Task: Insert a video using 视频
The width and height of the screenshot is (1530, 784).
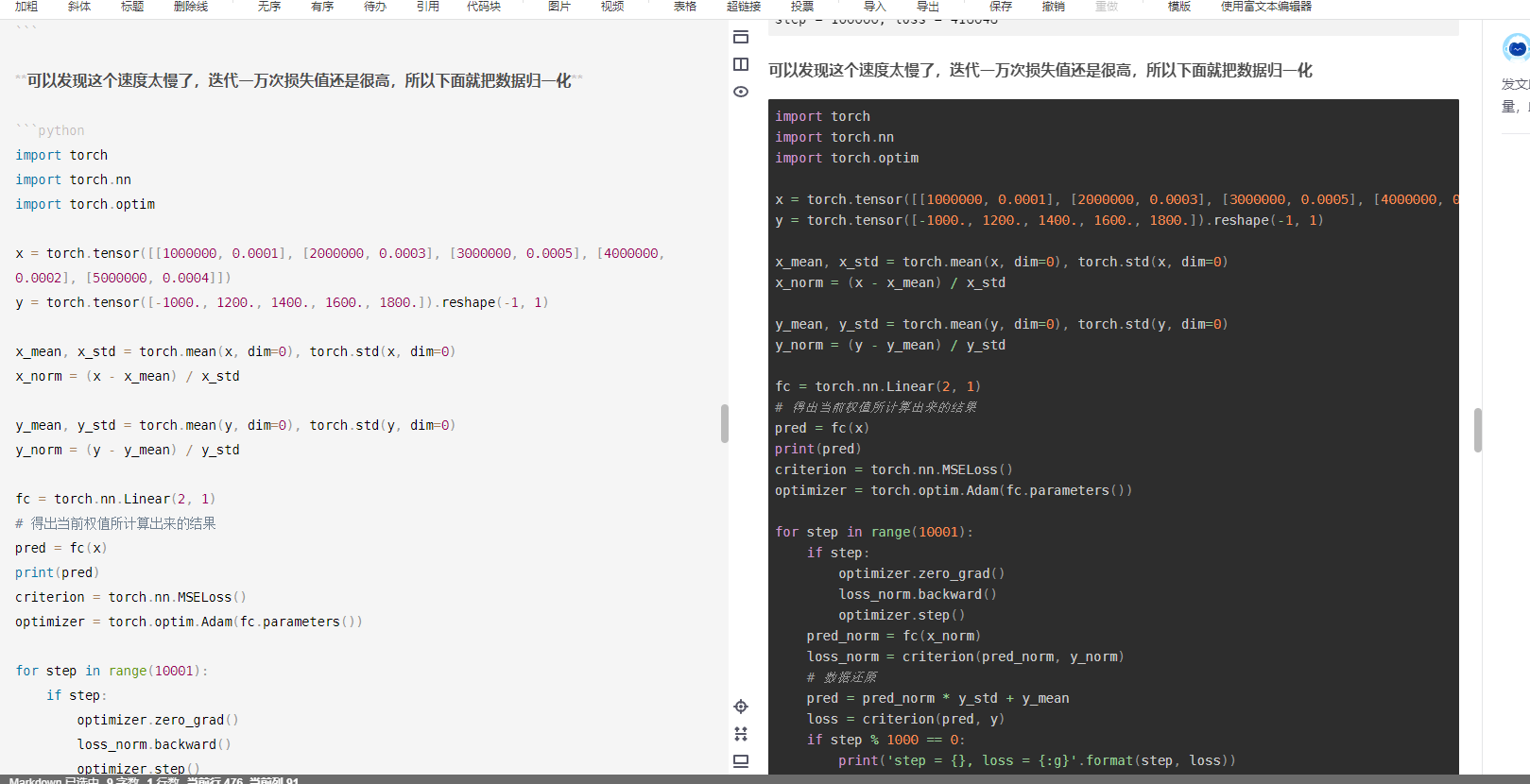Action: point(612,6)
